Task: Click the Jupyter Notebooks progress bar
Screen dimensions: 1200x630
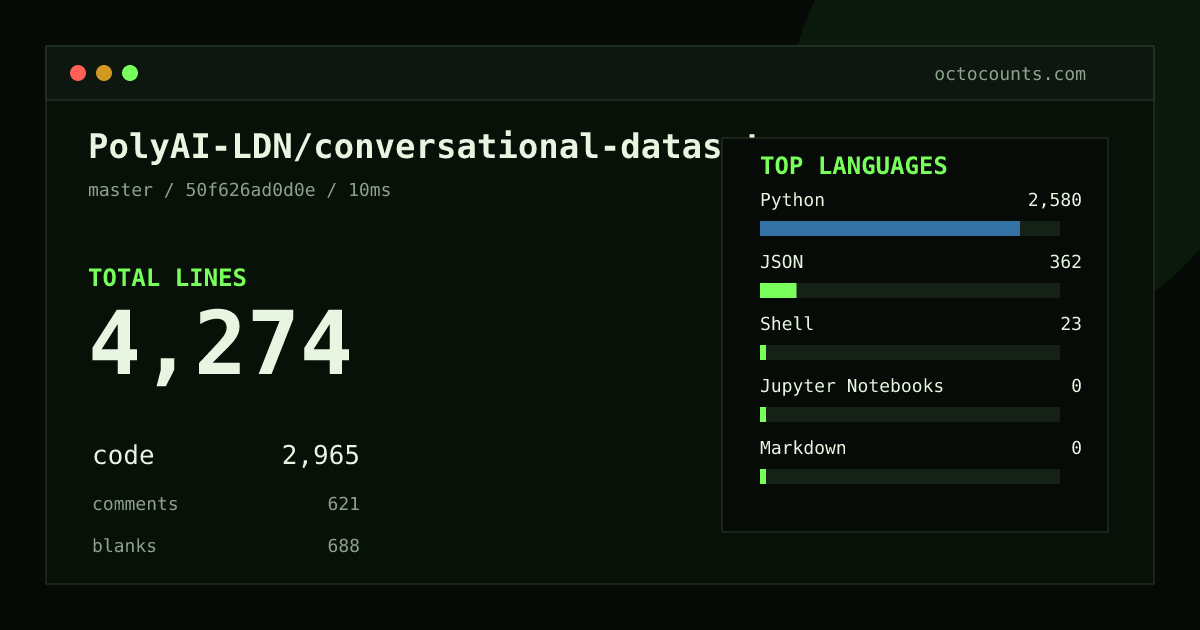Action: click(910, 414)
